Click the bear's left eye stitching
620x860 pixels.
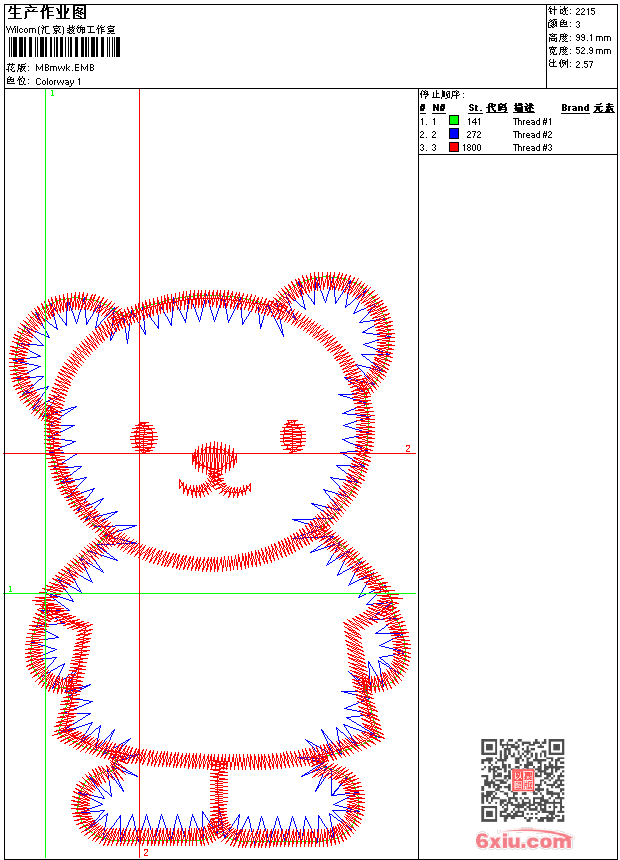(x=145, y=437)
